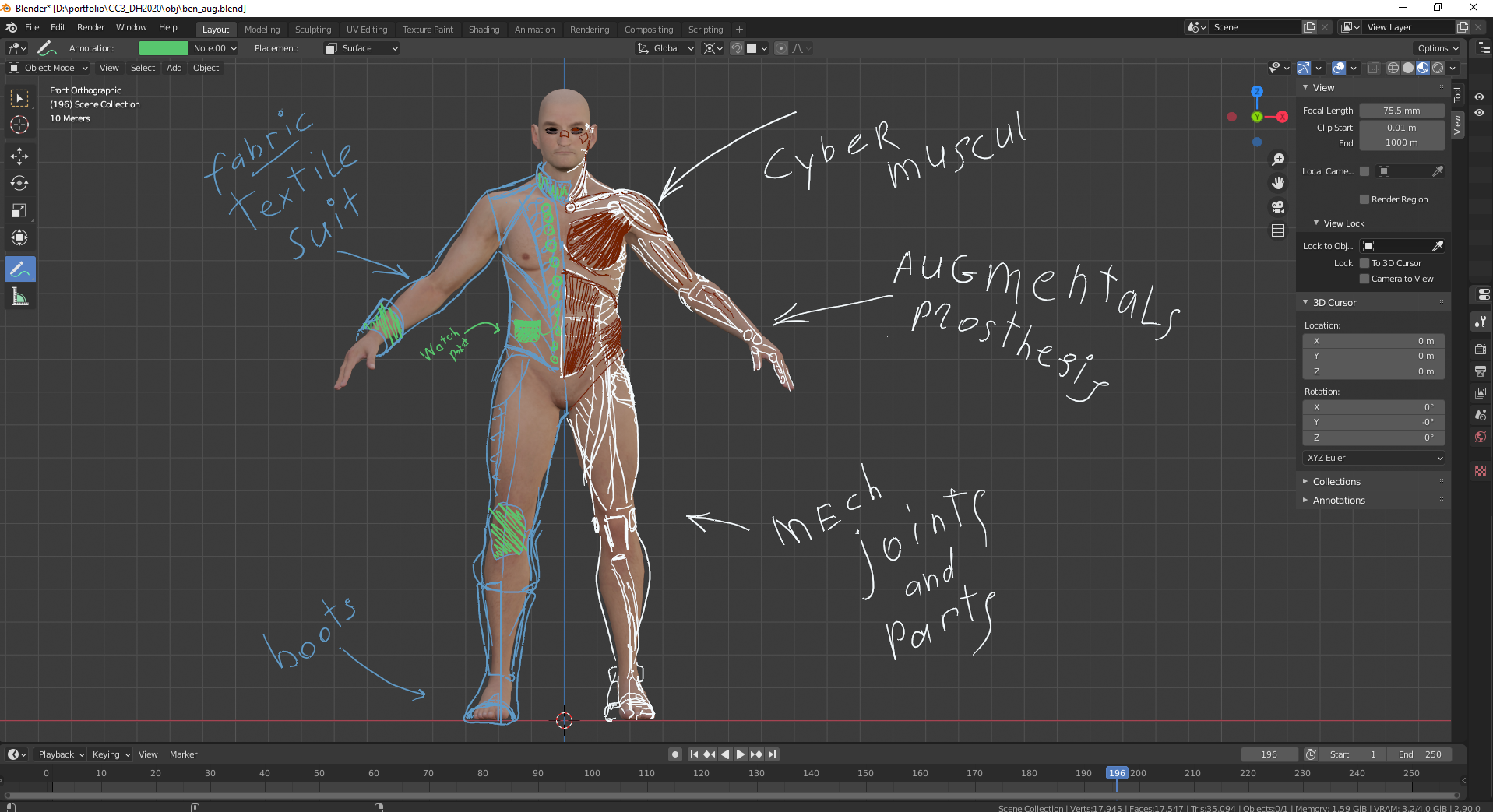Switch to Solid viewport shading
Screen dimensions: 1493x812
pos(1408,68)
